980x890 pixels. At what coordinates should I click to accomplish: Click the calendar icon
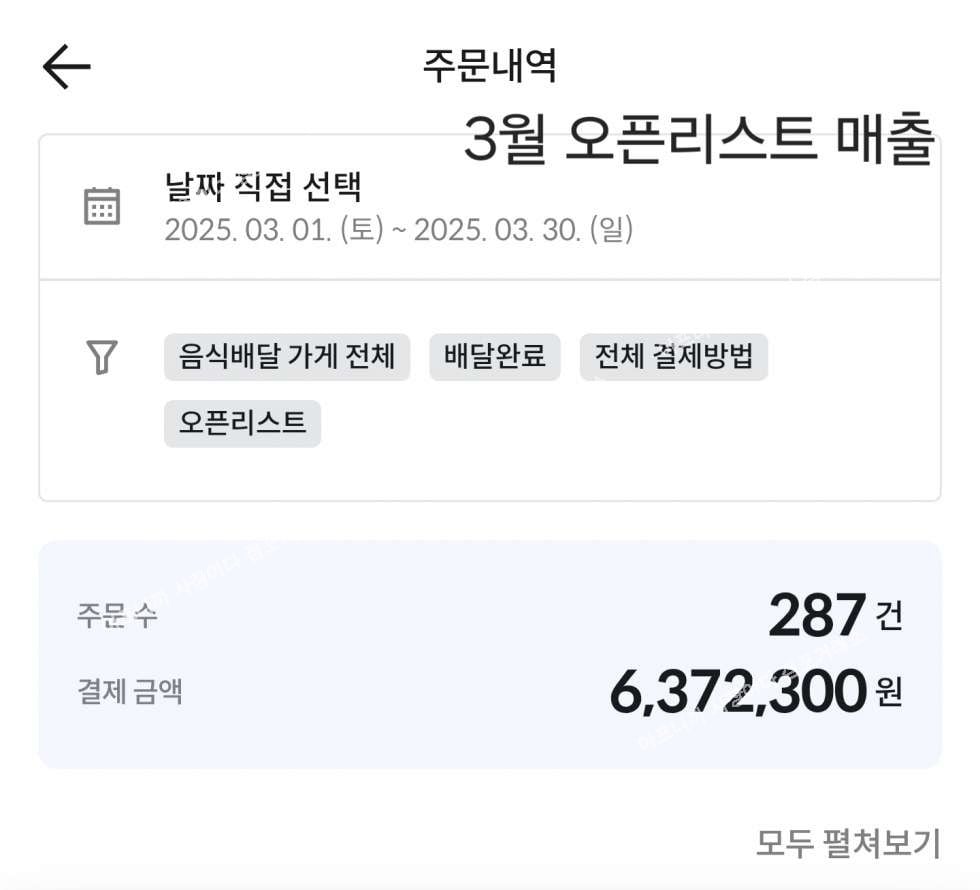click(x=102, y=206)
